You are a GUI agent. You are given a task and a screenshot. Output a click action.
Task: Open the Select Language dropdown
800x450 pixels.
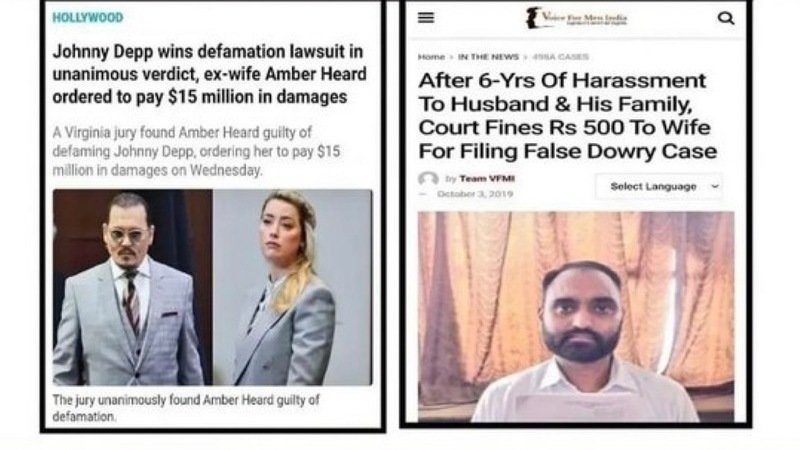[x=658, y=186]
